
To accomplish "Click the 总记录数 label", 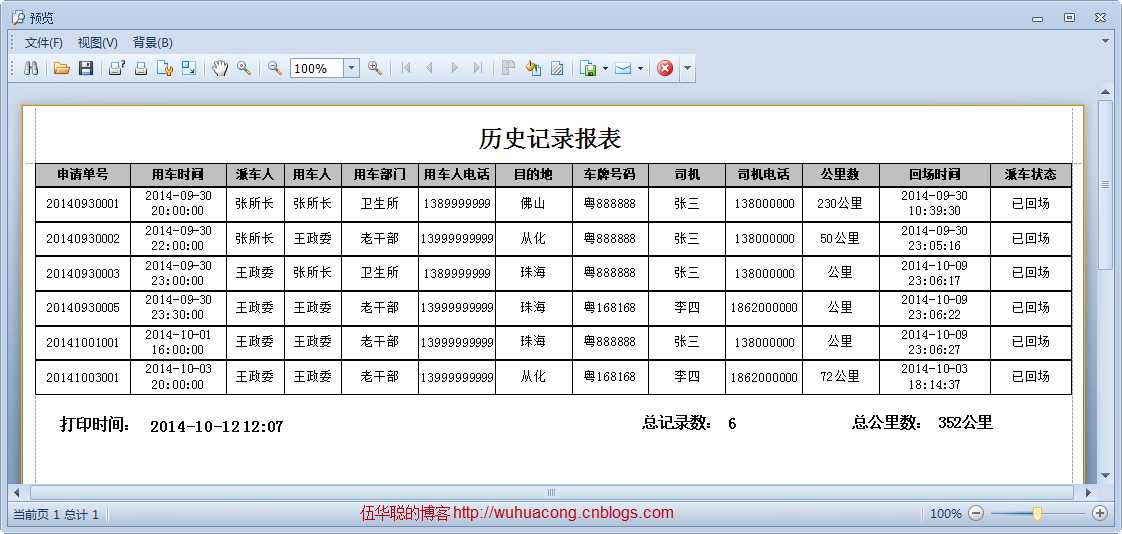I will [677, 423].
